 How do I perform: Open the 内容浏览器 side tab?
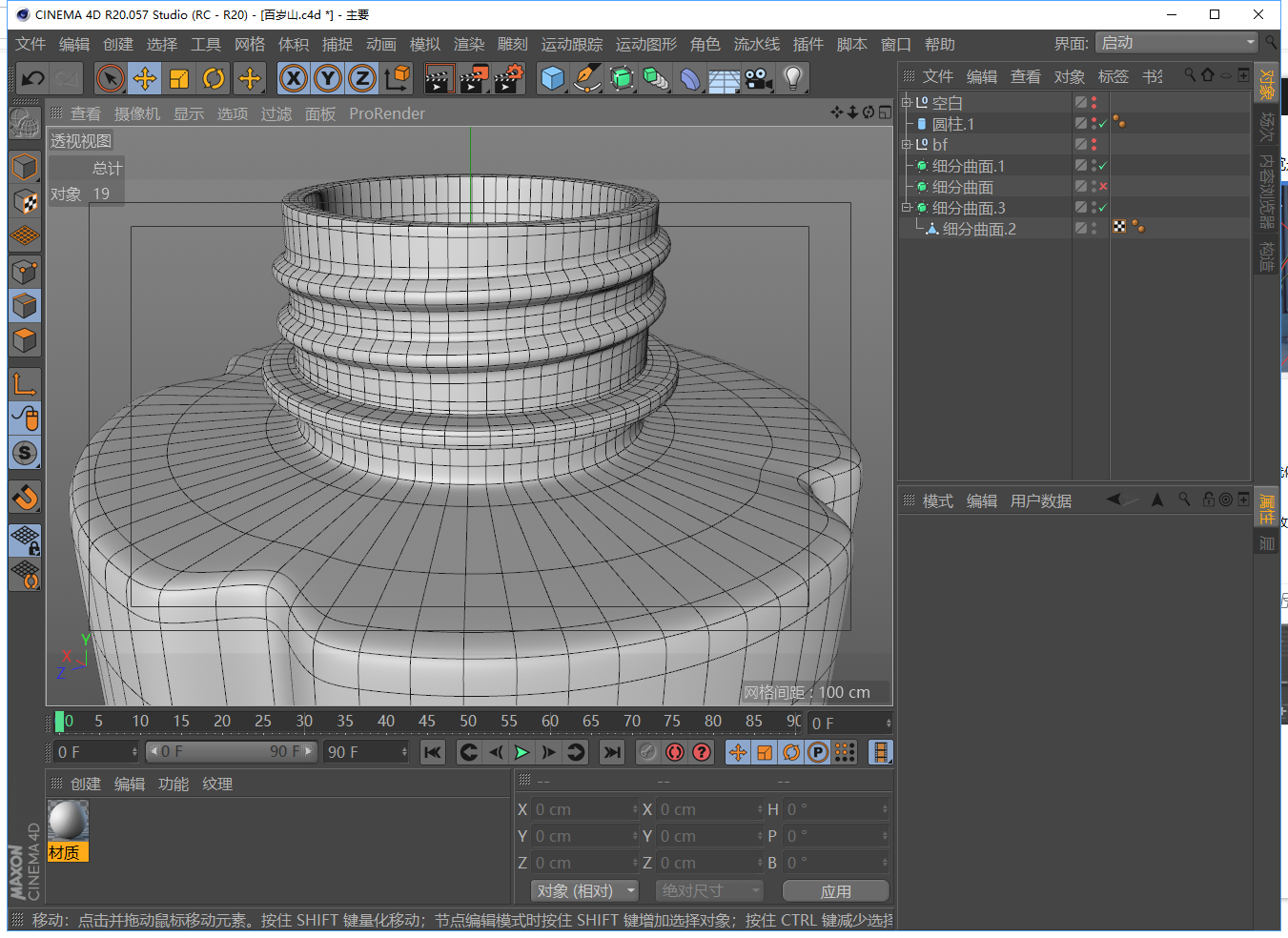1267,192
